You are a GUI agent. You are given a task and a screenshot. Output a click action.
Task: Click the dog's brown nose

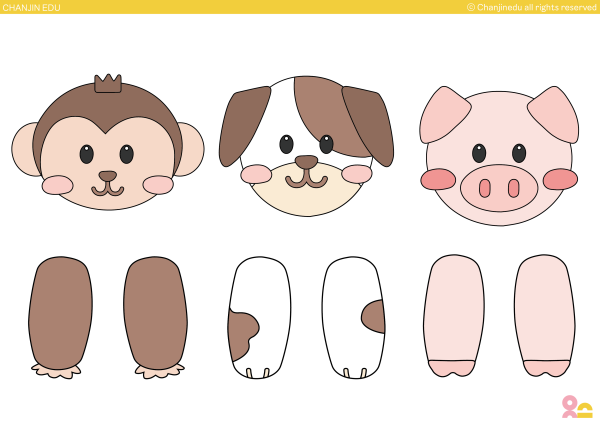click(306, 161)
